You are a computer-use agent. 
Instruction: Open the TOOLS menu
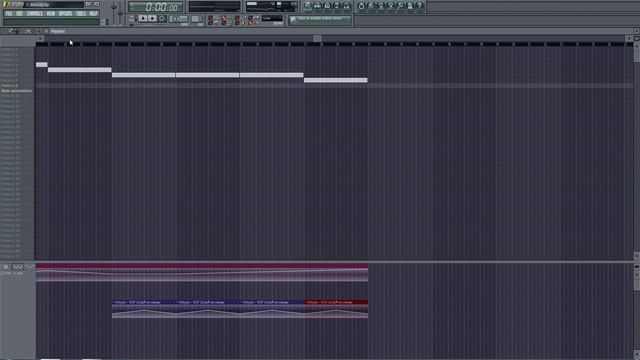coord(81,13)
